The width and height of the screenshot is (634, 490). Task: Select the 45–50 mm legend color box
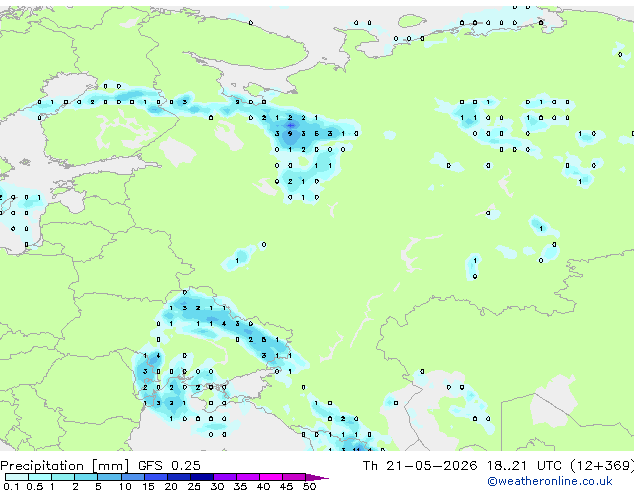(294, 477)
